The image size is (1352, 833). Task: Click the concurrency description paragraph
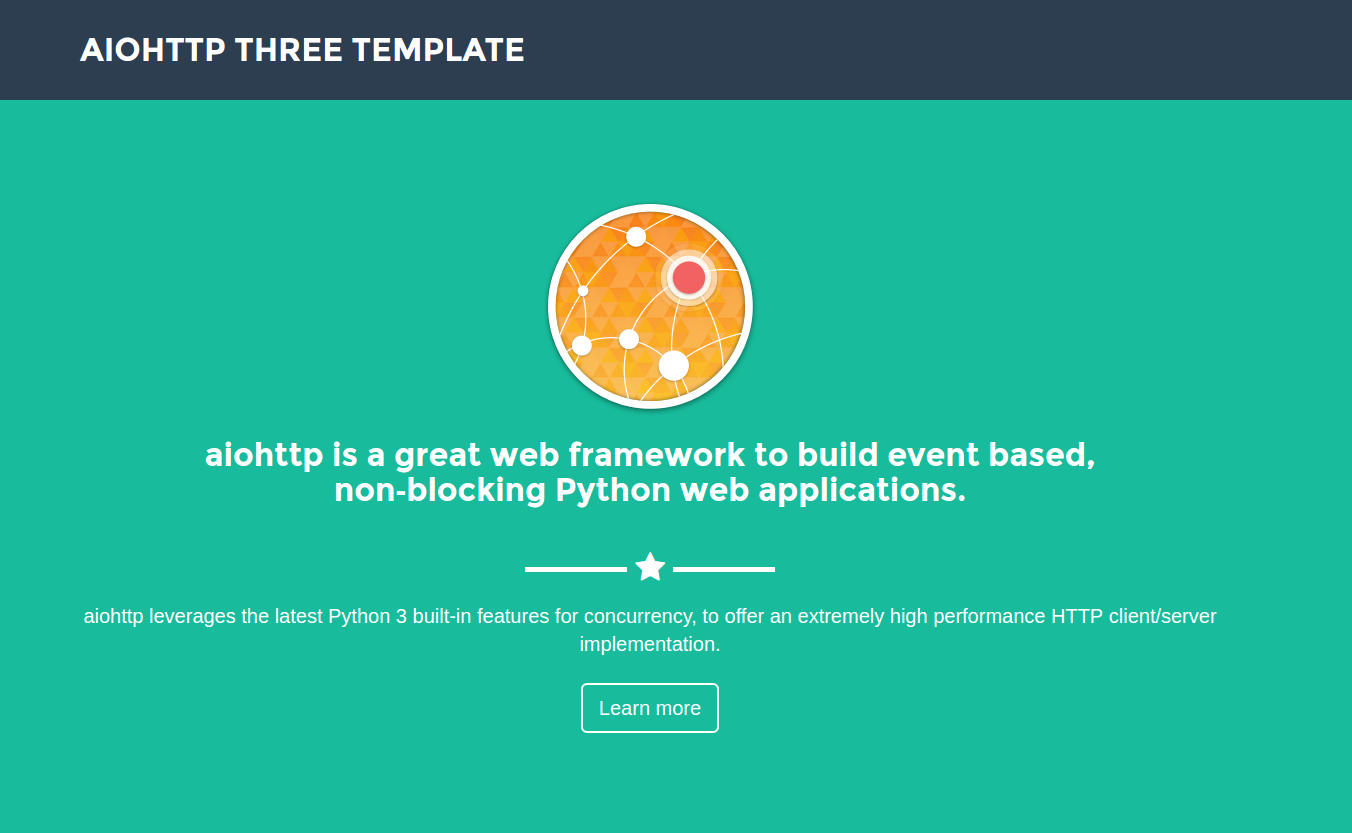tap(650, 630)
